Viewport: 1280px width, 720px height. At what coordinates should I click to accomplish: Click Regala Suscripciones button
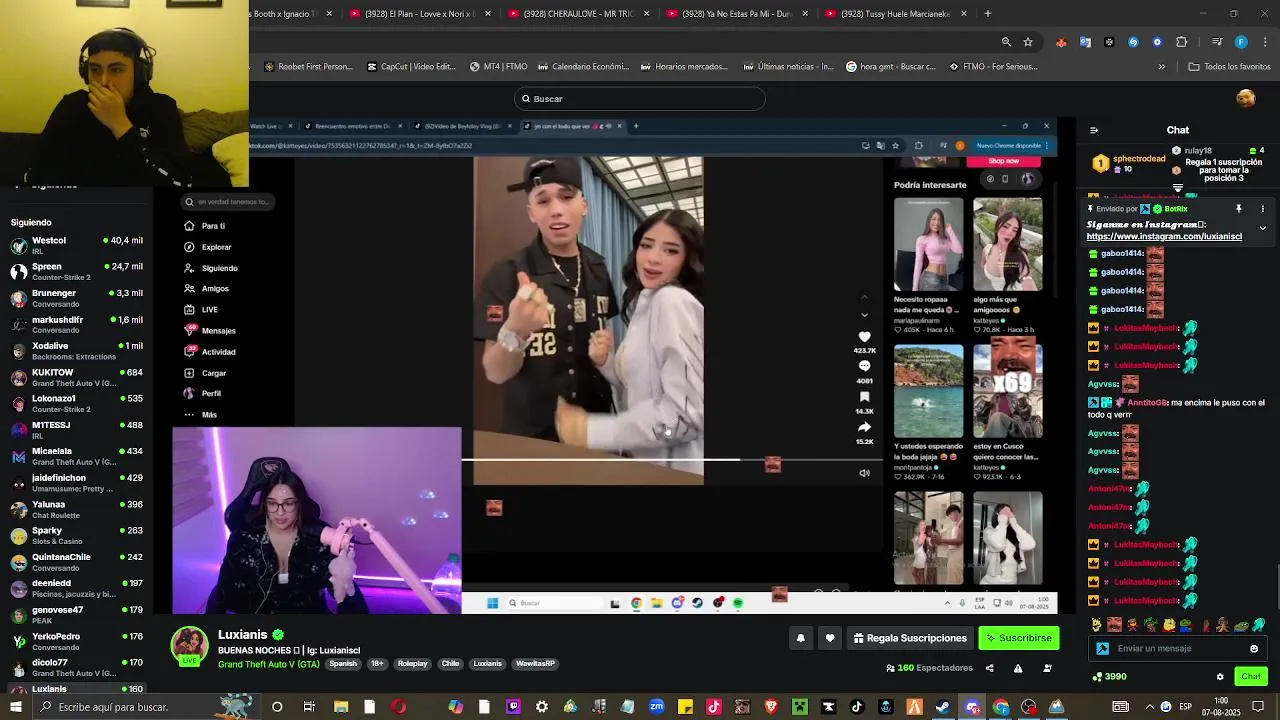pos(910,638)
